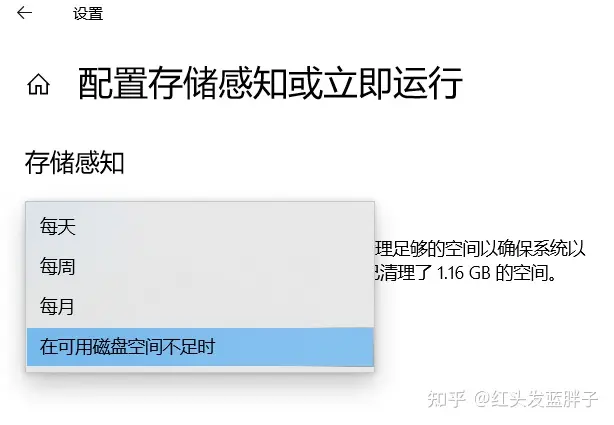Click the 设置 window title text
Screen dimensions: 614x425
pos(88,14)
